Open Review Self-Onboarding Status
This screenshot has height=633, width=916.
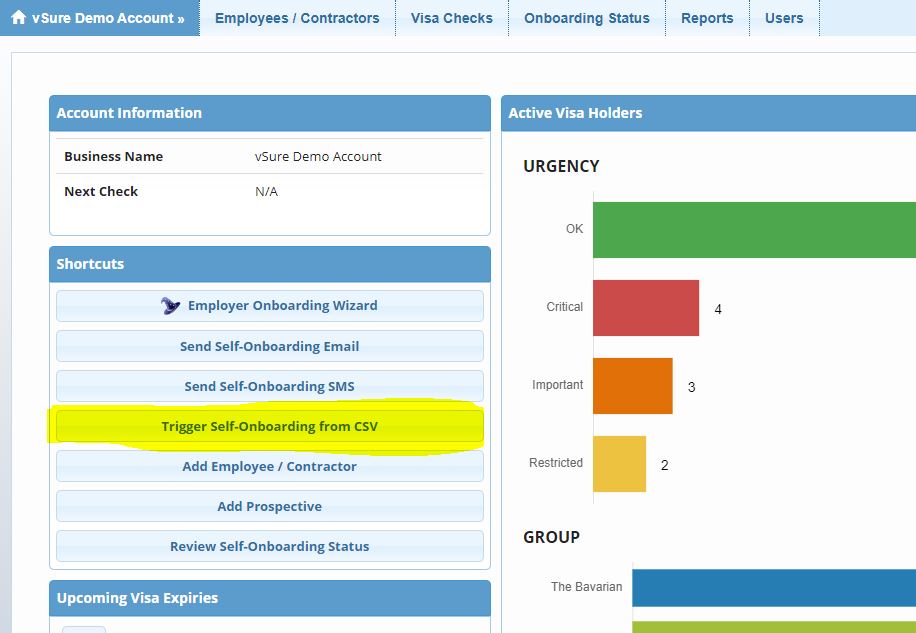tap(269, 546)
